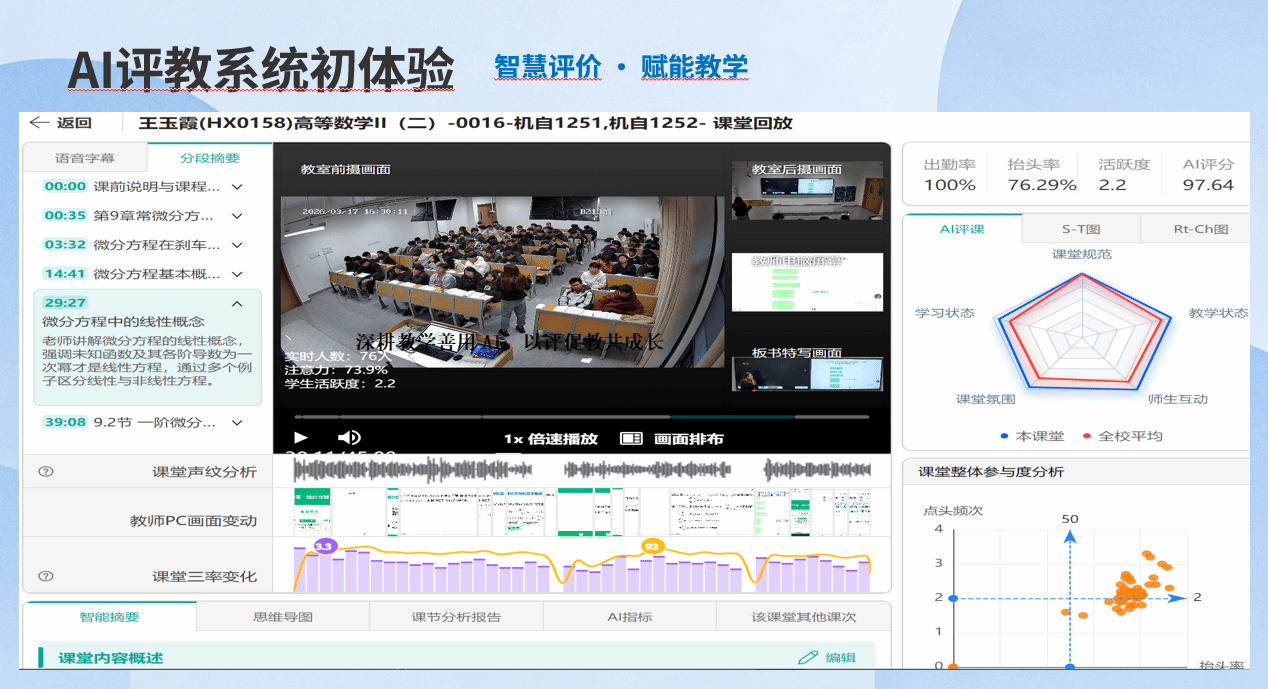
Task: Seek using the video progress bar
Action: (580, 416)
